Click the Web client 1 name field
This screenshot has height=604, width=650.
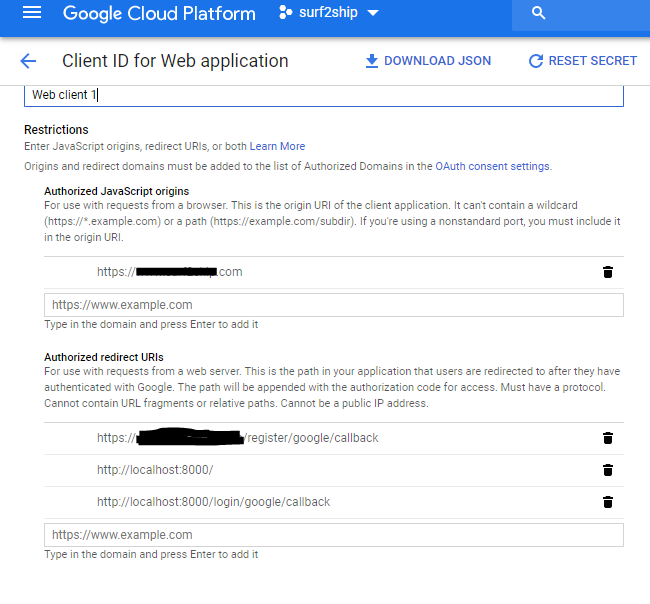coord(323,96)
